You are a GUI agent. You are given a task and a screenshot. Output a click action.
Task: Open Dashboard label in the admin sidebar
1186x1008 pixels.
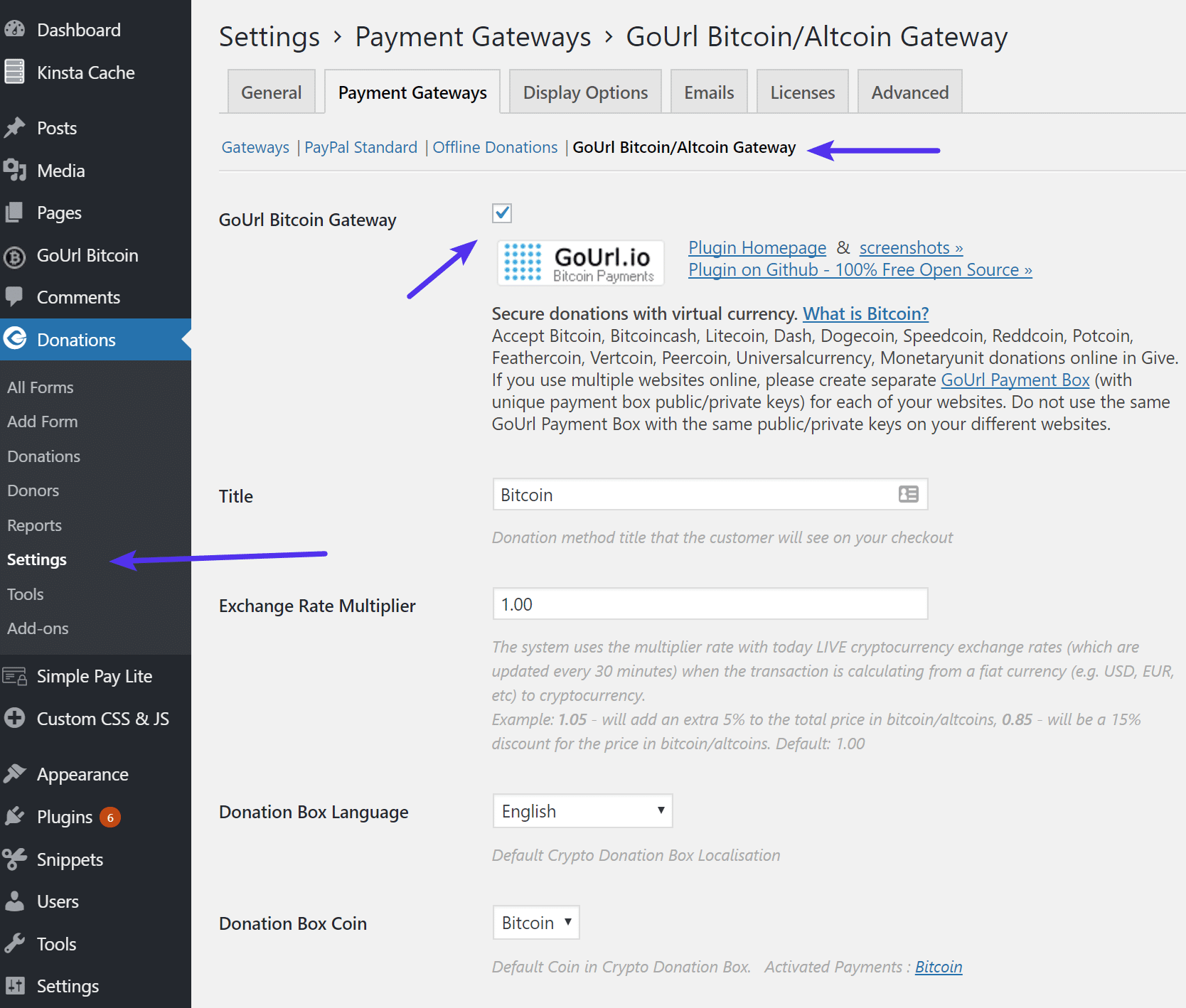79,30
